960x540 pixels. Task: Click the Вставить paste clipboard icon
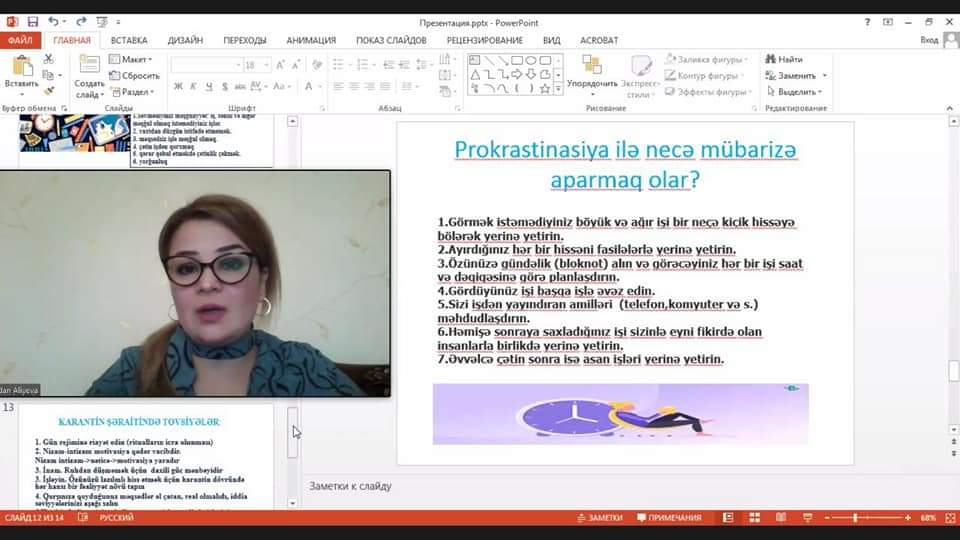click(x=22, y=66)
